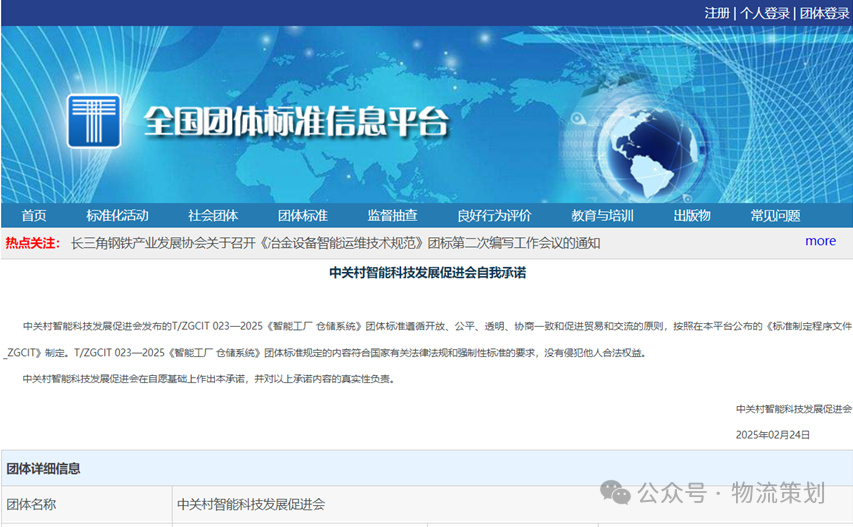This screenshot has width=853, height=527.
Task: Click the 热点关注 label
Action: (x=33, y=243)
